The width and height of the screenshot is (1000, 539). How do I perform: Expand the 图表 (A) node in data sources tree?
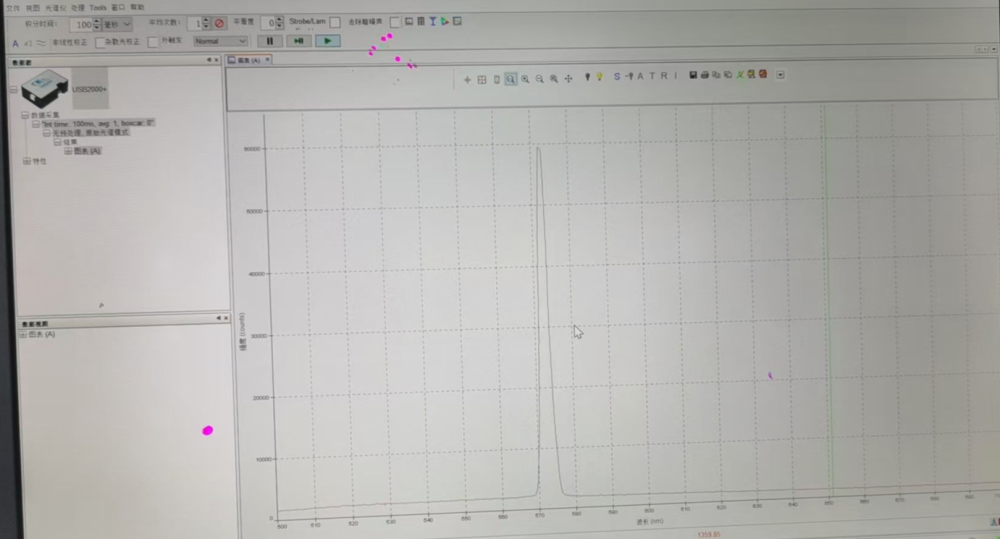pyautogui.click(x=68, y=151)
